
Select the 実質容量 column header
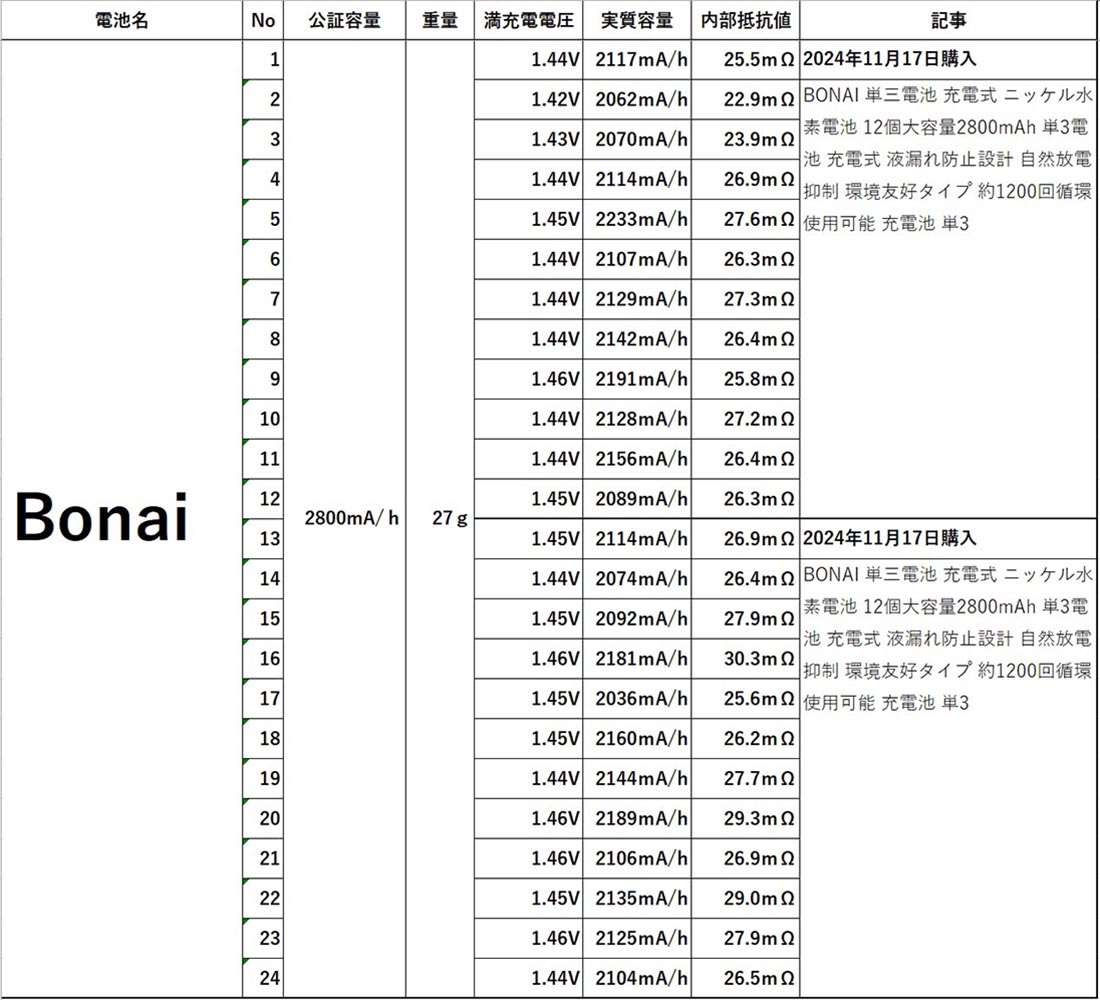(x=637, y=20)
